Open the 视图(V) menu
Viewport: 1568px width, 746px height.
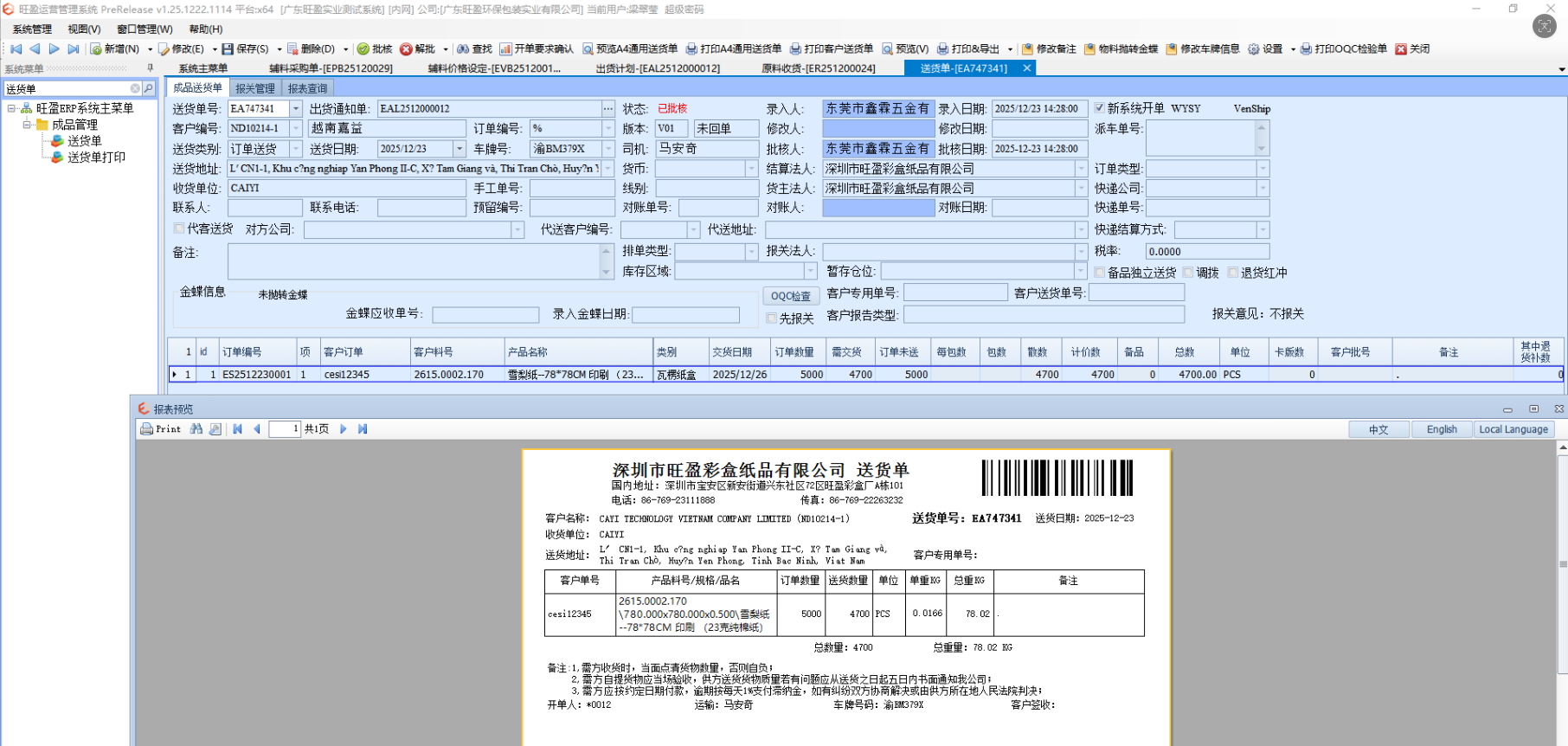84,29
